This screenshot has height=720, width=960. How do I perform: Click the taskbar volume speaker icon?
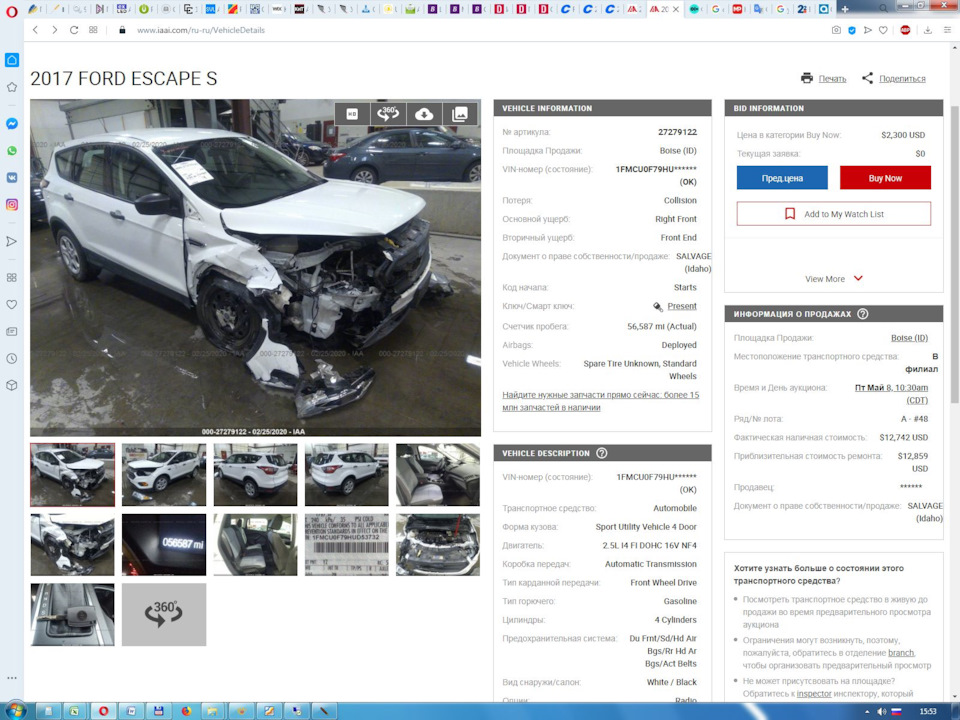coord(882,711)
